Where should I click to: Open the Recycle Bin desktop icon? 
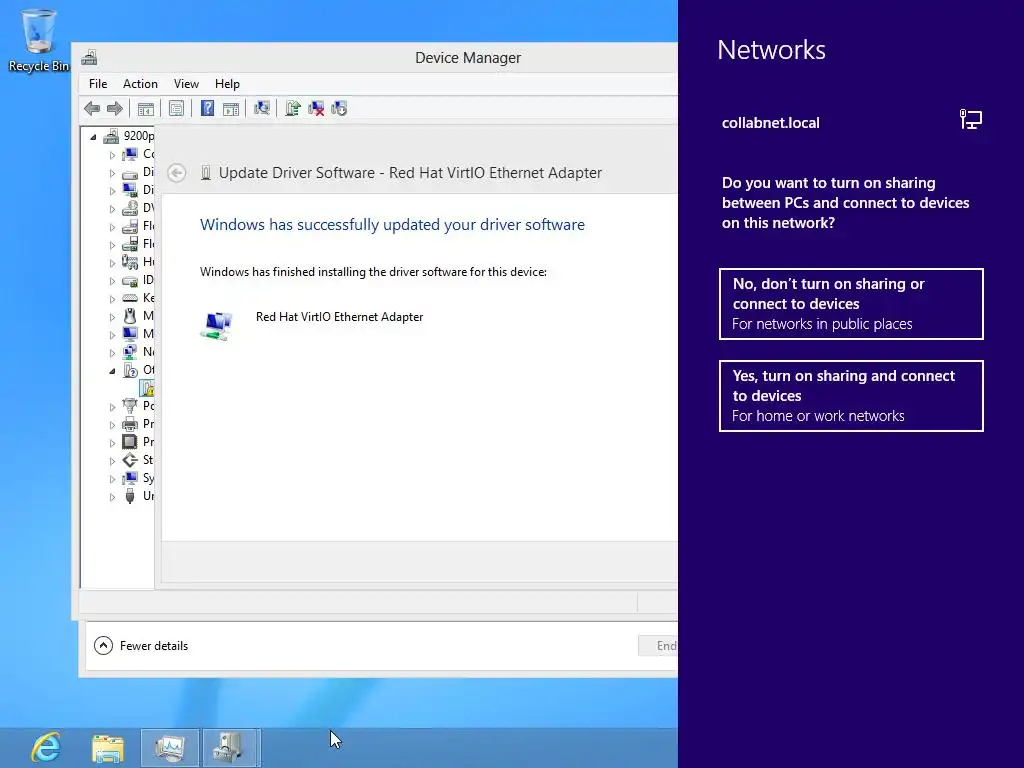[39, 40]
